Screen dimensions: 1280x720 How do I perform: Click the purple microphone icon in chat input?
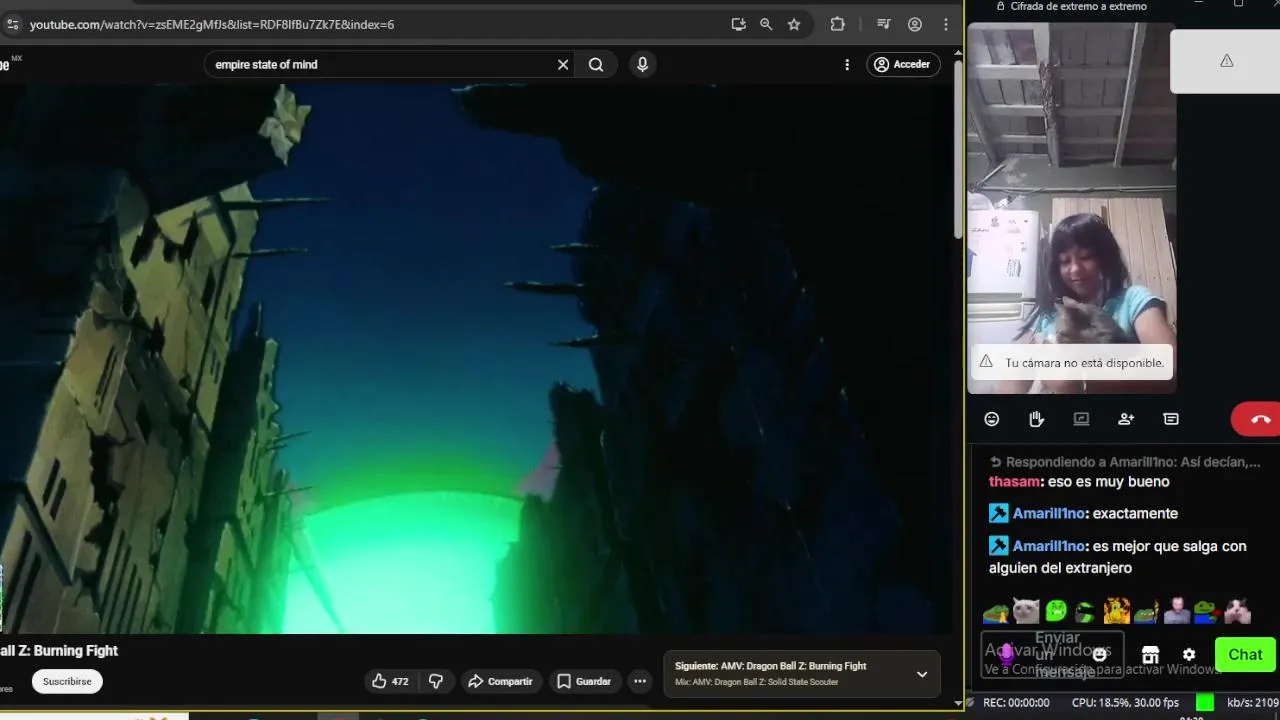[x=1006, y=654]
